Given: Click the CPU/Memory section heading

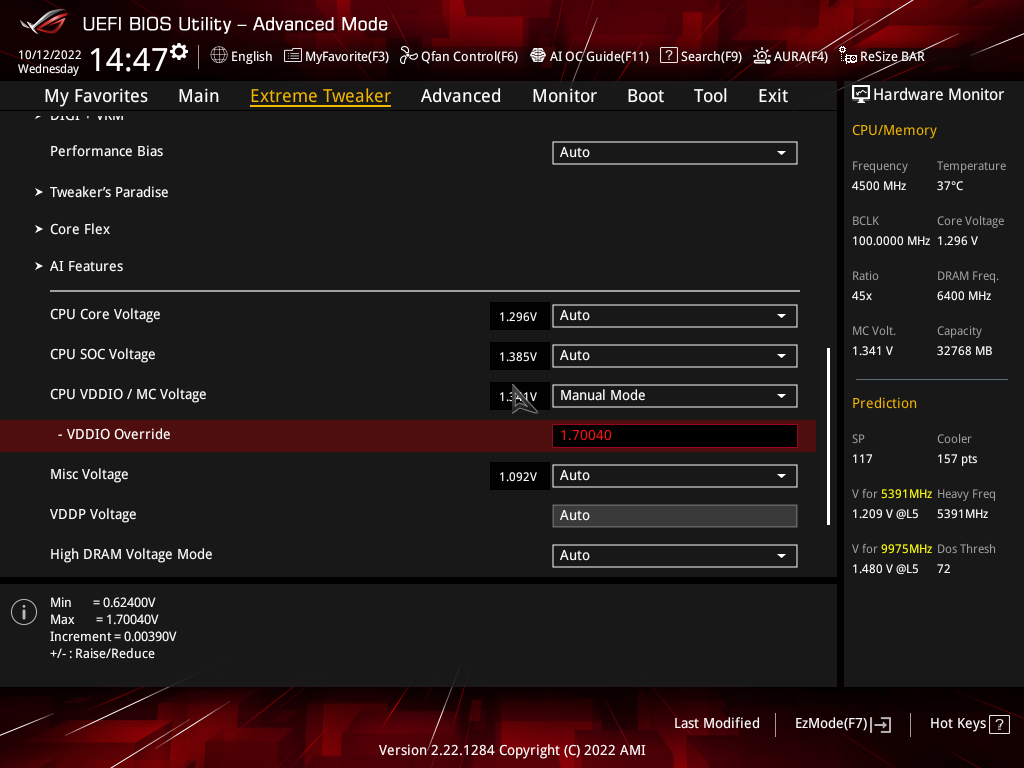Looking at the screenshot, I should point(894,131).
